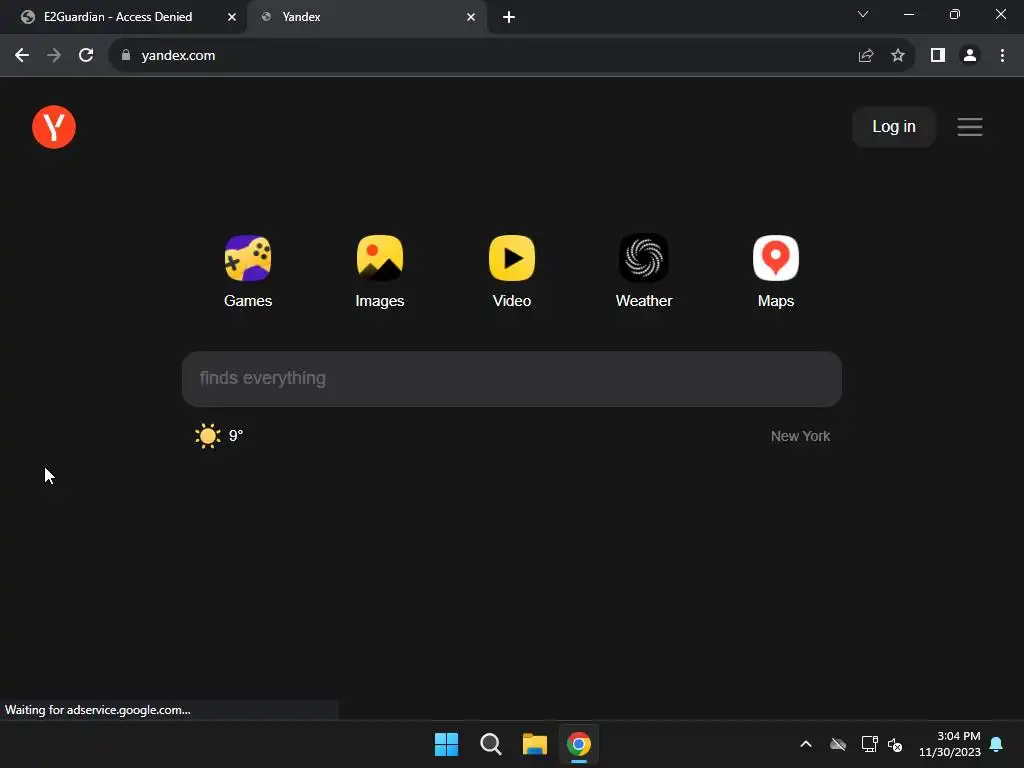
Task: Open the Chrome profile icon
Action: [x=970, y=56]
